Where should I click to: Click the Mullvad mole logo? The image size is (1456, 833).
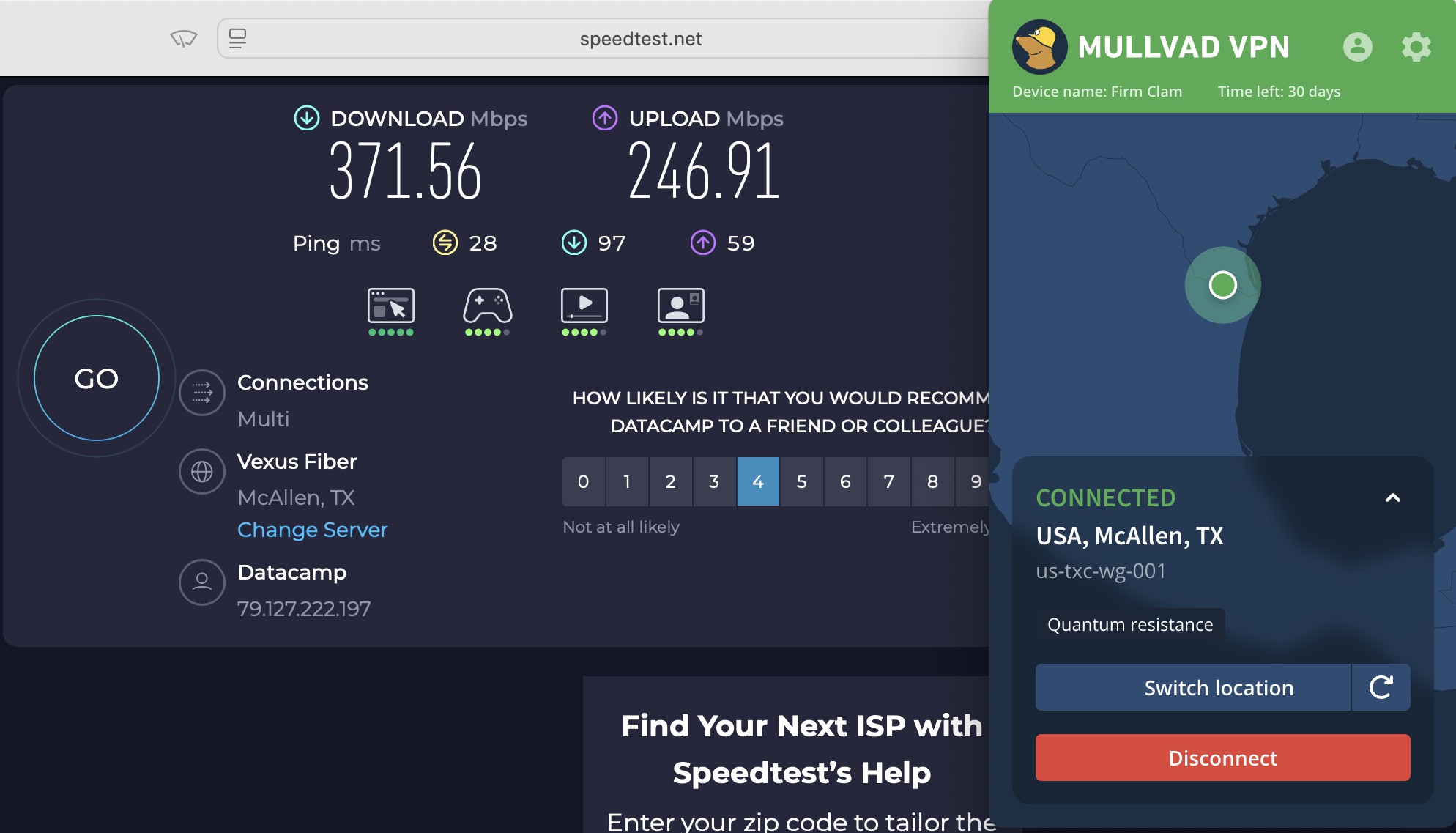[x=1039, y=47]
